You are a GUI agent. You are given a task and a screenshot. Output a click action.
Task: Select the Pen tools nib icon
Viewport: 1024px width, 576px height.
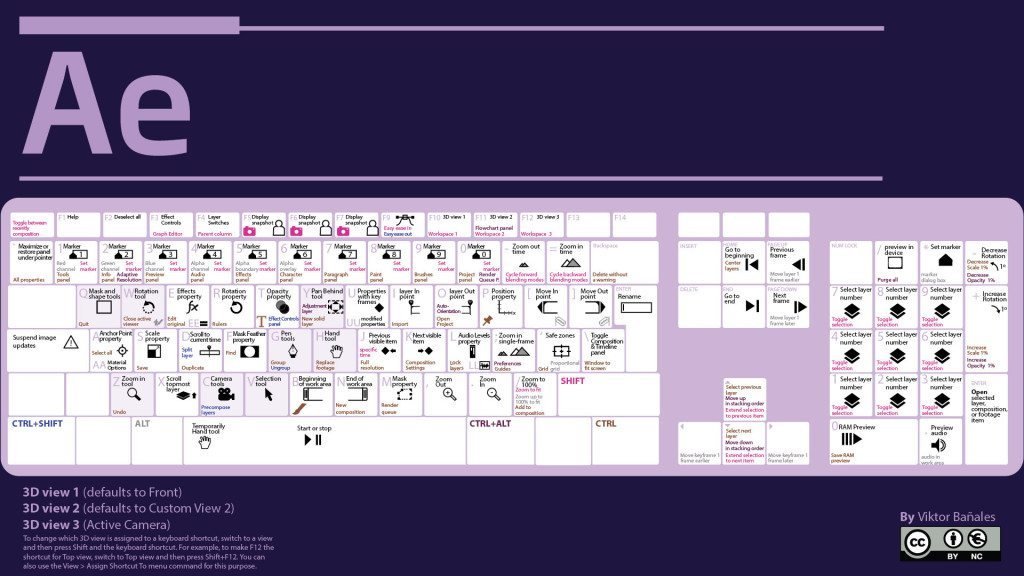[x=293, y=351]
